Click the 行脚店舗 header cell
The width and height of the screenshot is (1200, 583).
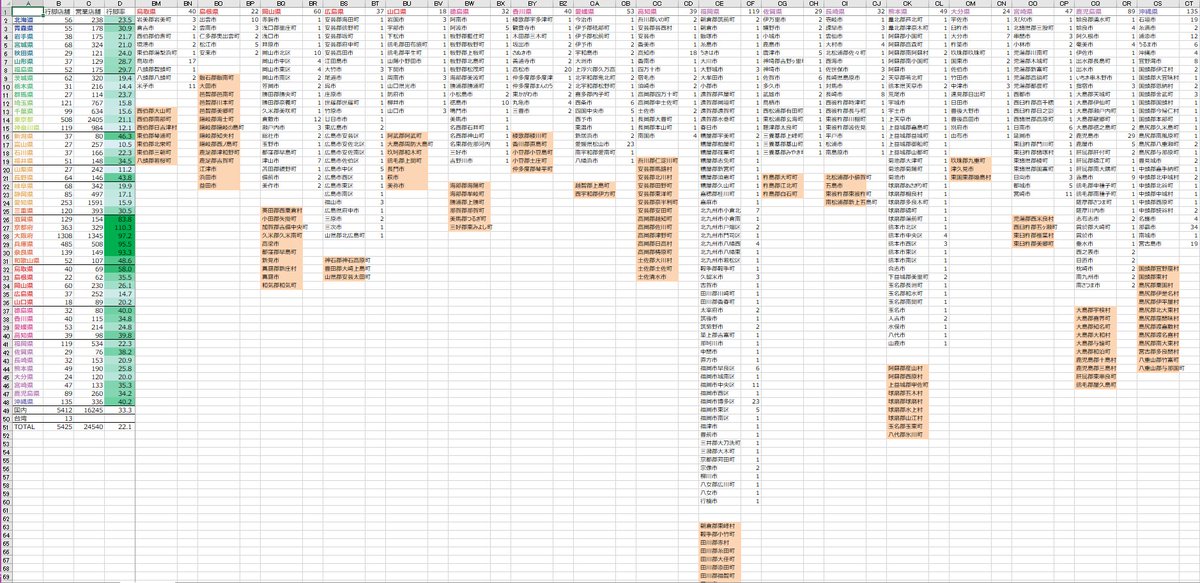59,11
